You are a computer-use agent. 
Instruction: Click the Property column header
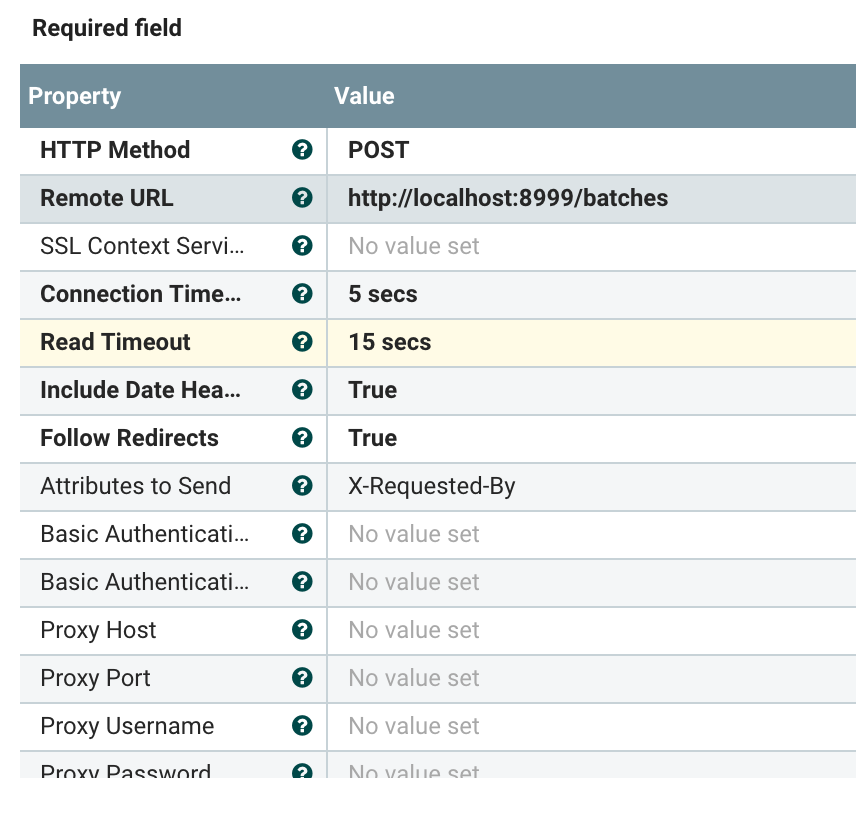[75, 96]
